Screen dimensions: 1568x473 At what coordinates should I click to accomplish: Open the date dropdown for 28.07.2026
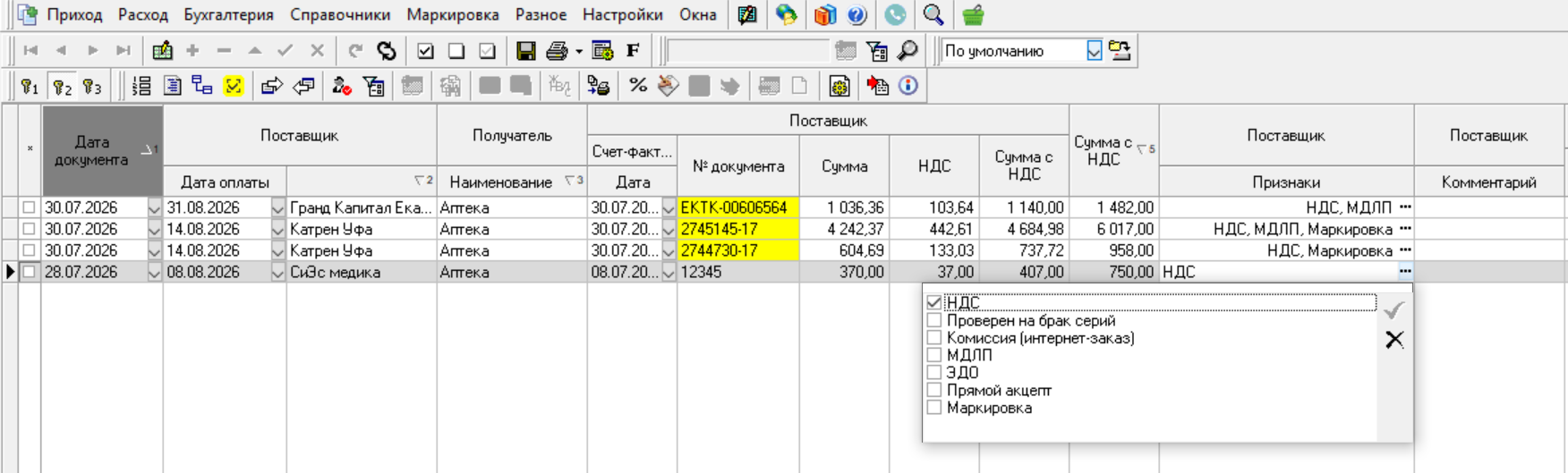[x=154, y=272]
